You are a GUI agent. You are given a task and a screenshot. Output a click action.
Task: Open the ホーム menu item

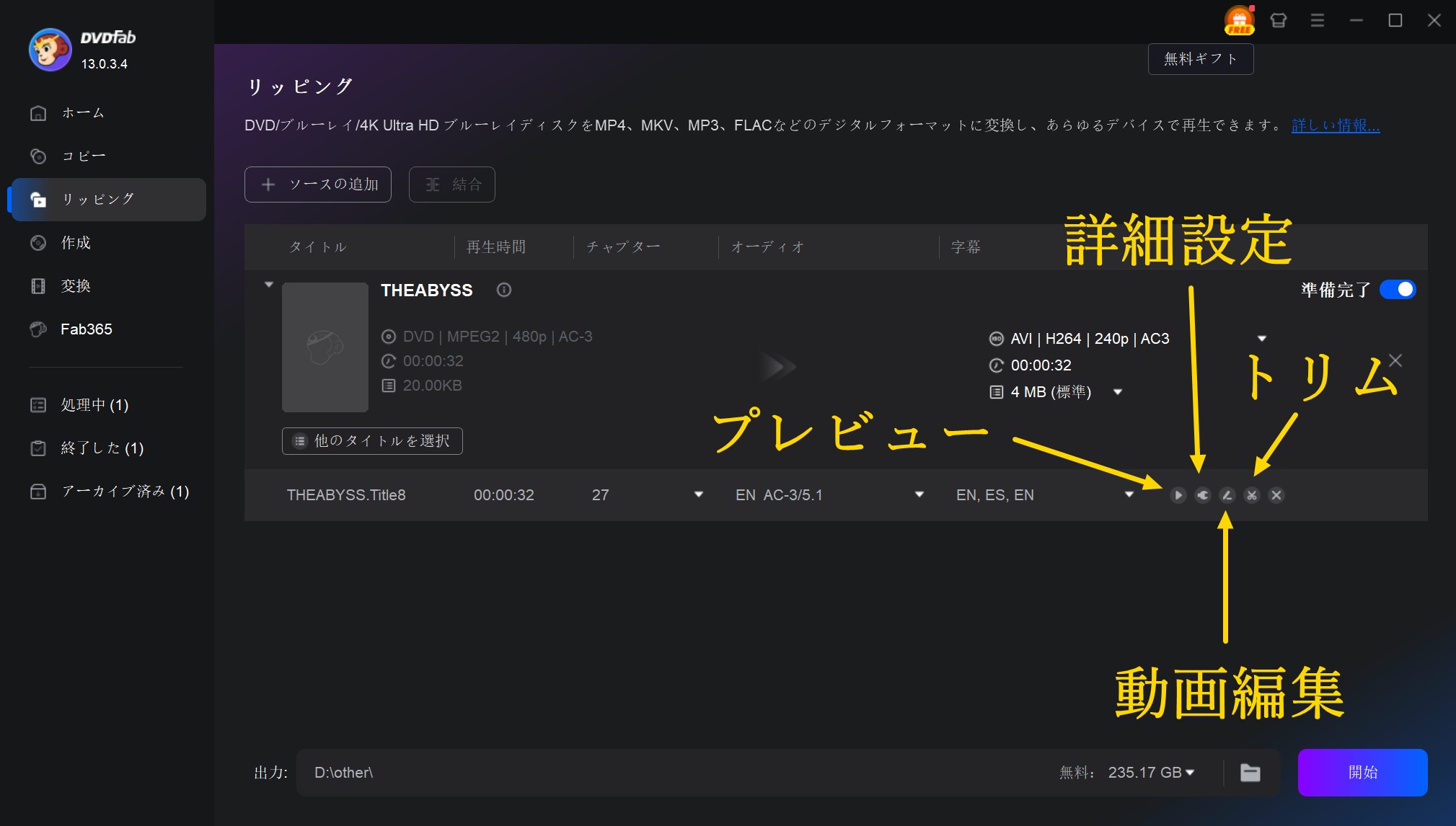tap(108, 112)
